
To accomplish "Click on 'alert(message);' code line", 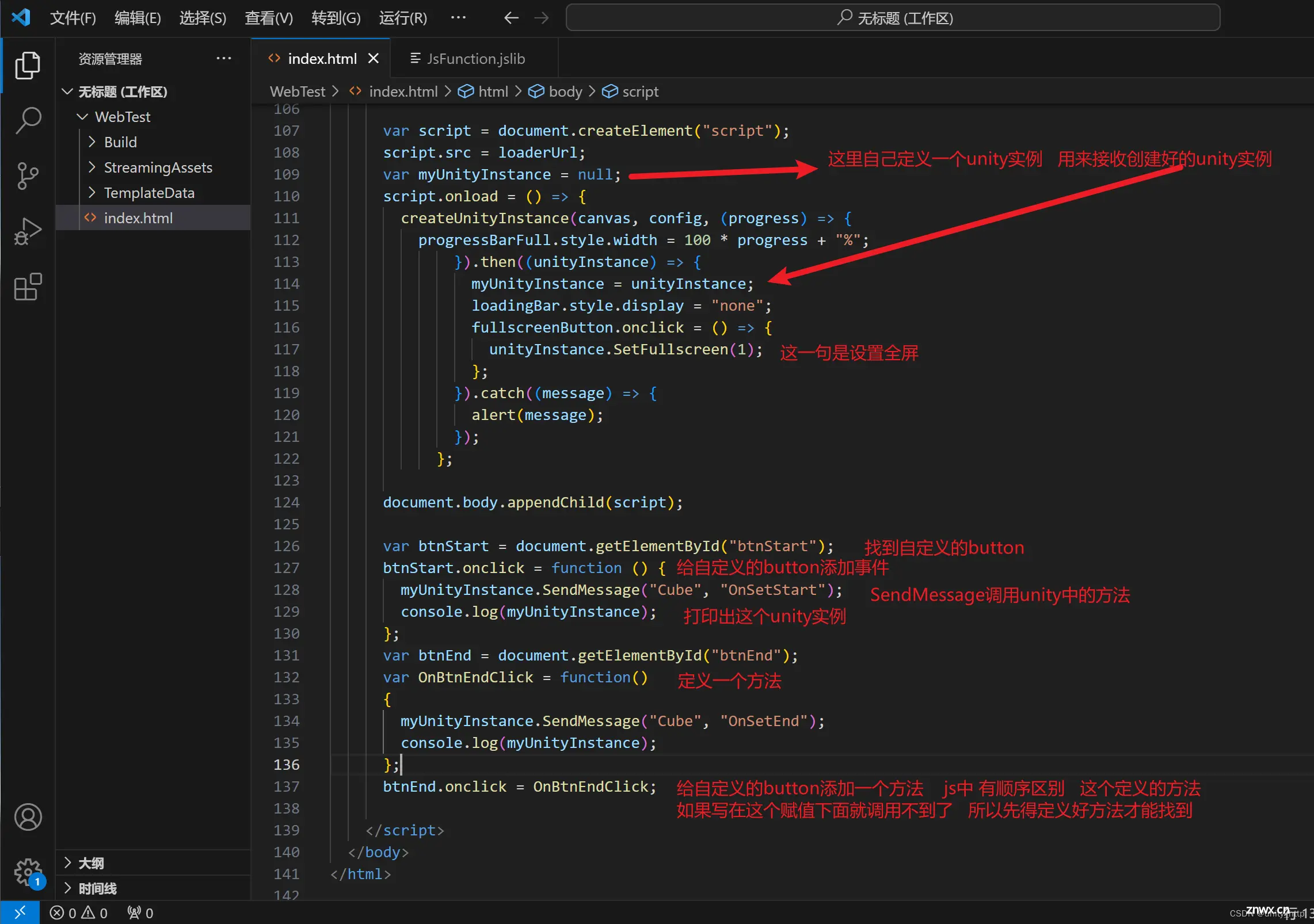I will click(538, 415).
